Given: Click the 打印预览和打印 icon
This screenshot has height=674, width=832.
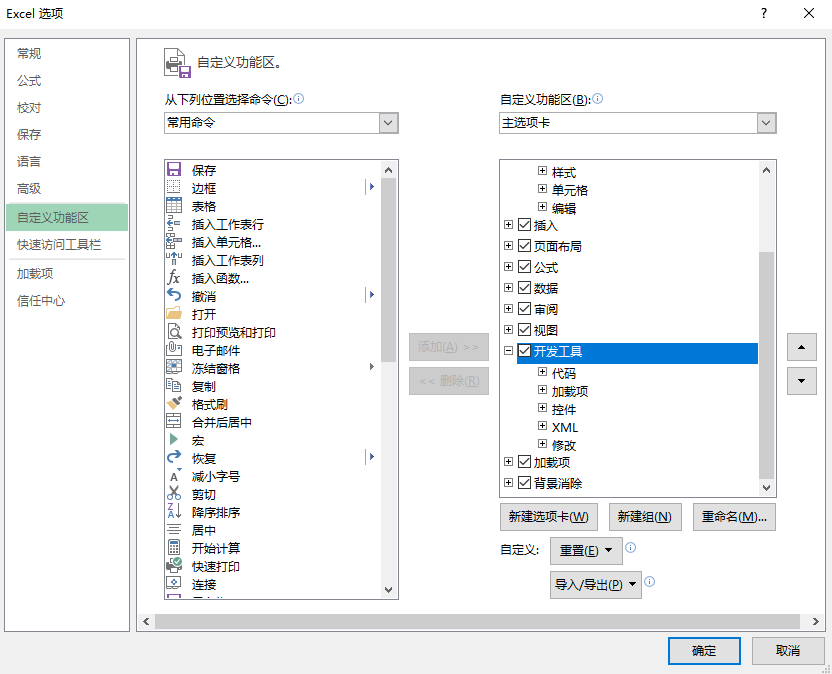Looking at the screenshot, I should (174, 332).
